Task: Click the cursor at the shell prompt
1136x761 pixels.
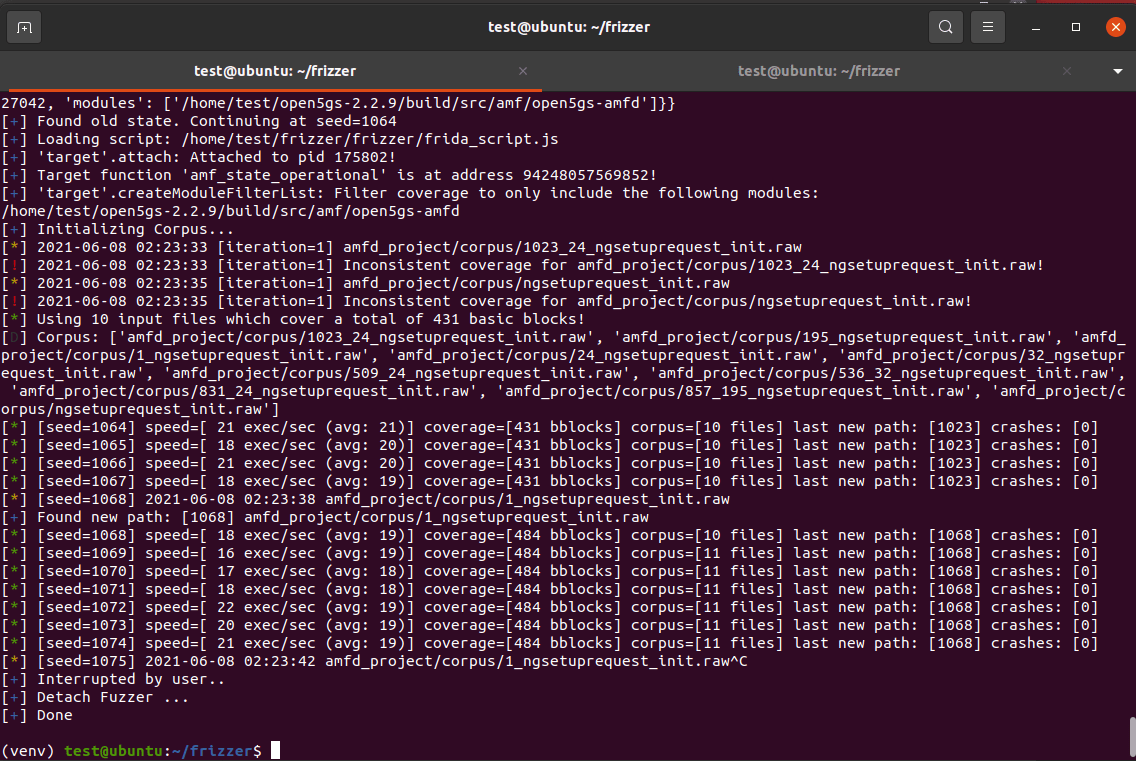Action: point(275,750)
